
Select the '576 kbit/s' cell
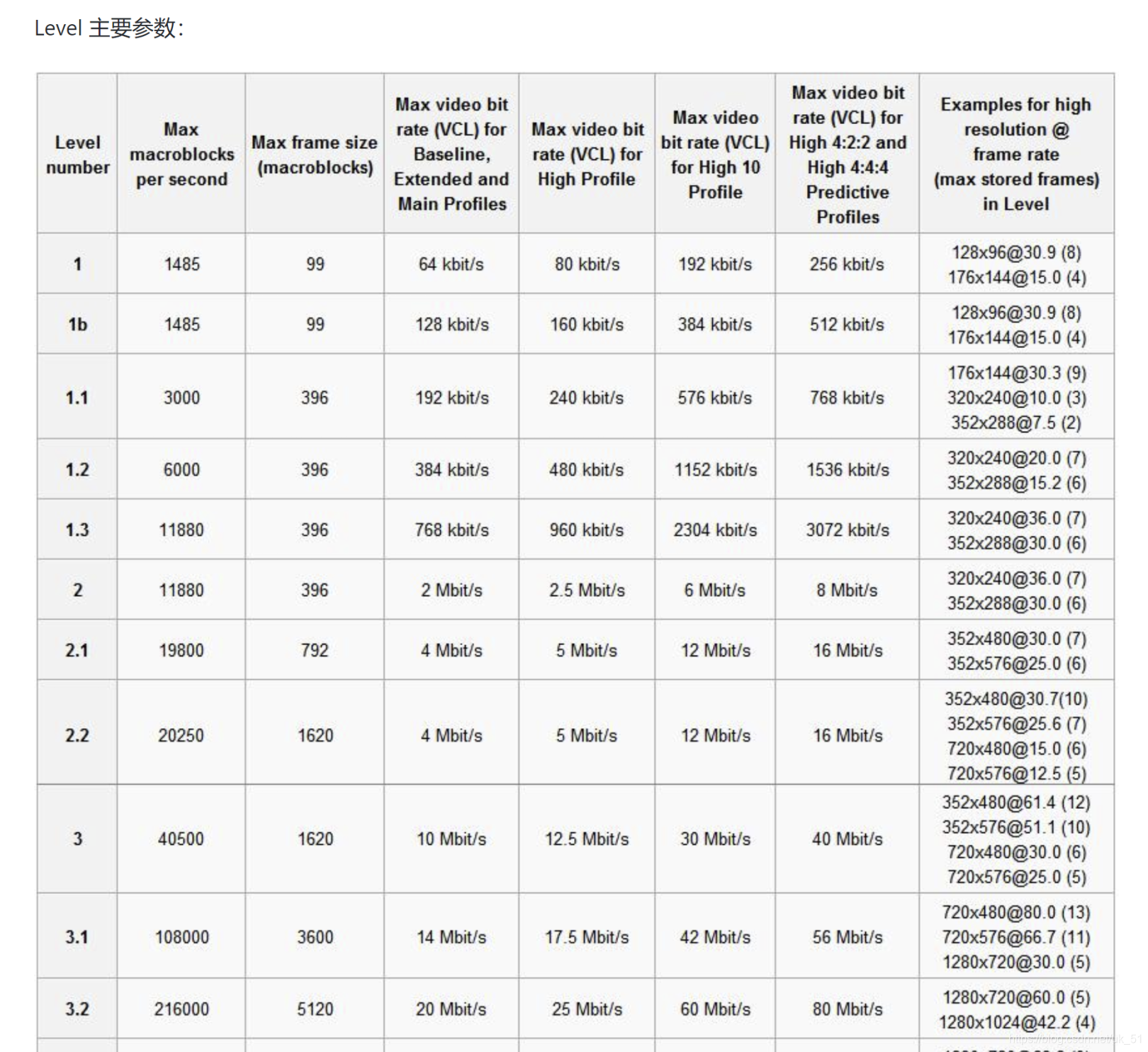click(715, 398)
